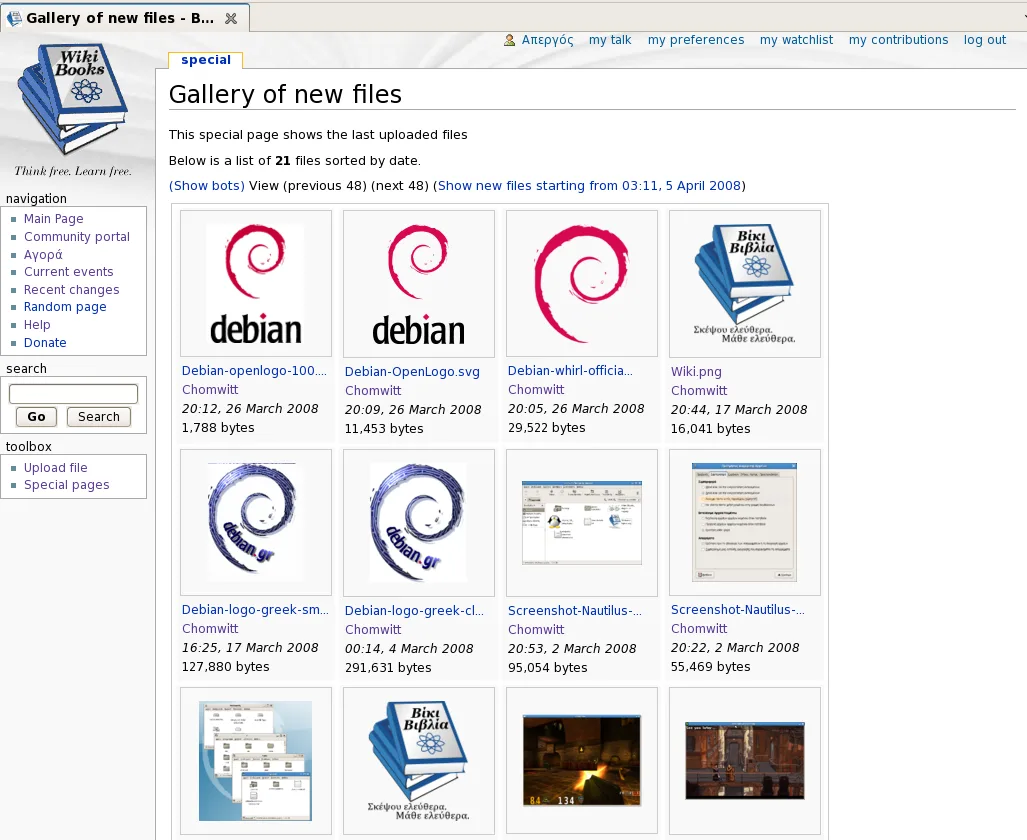The image size is (1027, 840).
Task: Open Screenshot-Nautilus link dated 20:53, 2 March
Action: 575,610
